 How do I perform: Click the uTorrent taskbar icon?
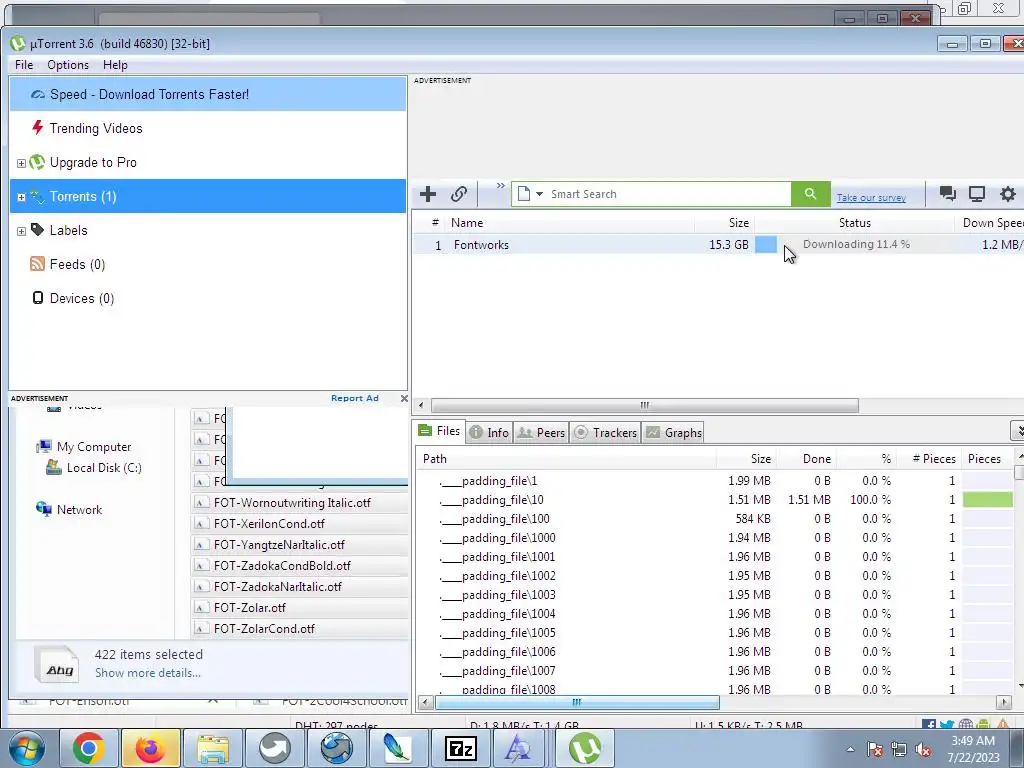[x=585, y=748]
